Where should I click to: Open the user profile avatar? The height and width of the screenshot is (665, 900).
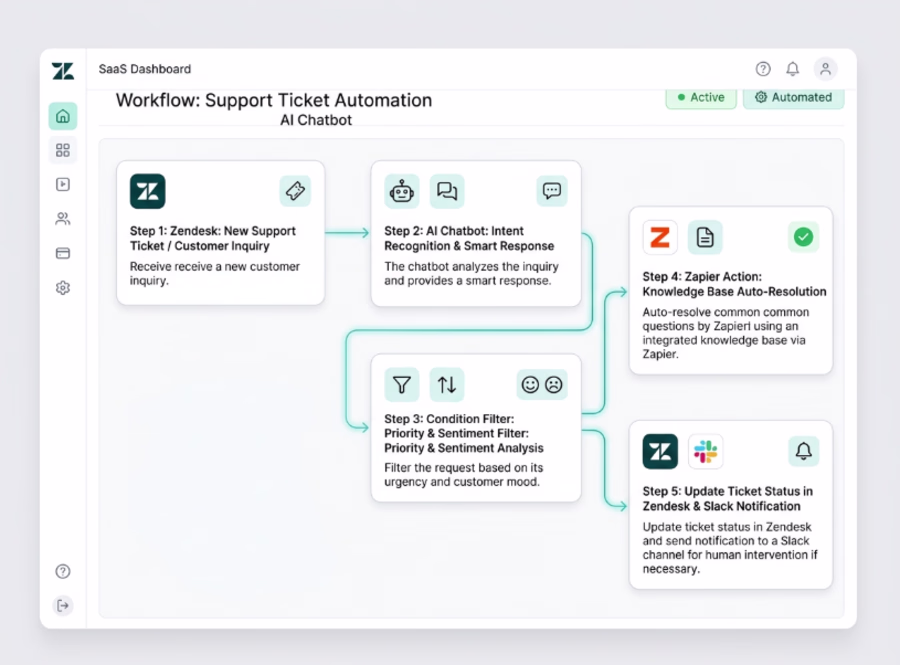[825, 69]
